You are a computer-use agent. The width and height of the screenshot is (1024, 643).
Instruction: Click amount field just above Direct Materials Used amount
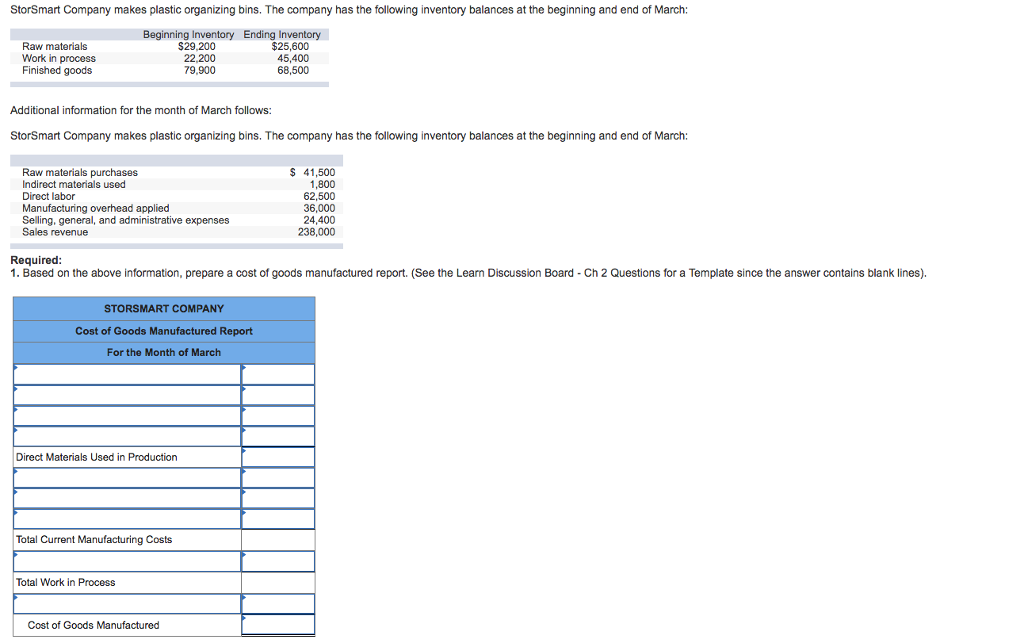[x=278, y=437]
